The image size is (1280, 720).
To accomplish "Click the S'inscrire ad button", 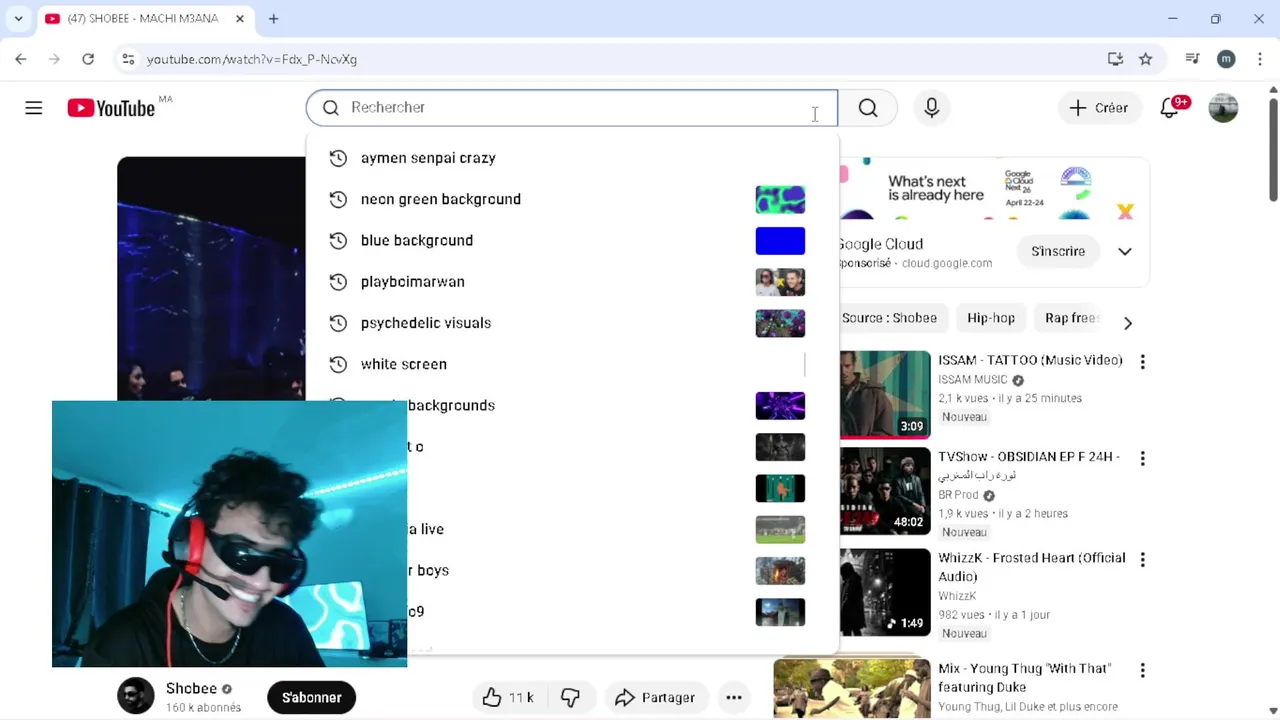I will [x=1058, y=251].
